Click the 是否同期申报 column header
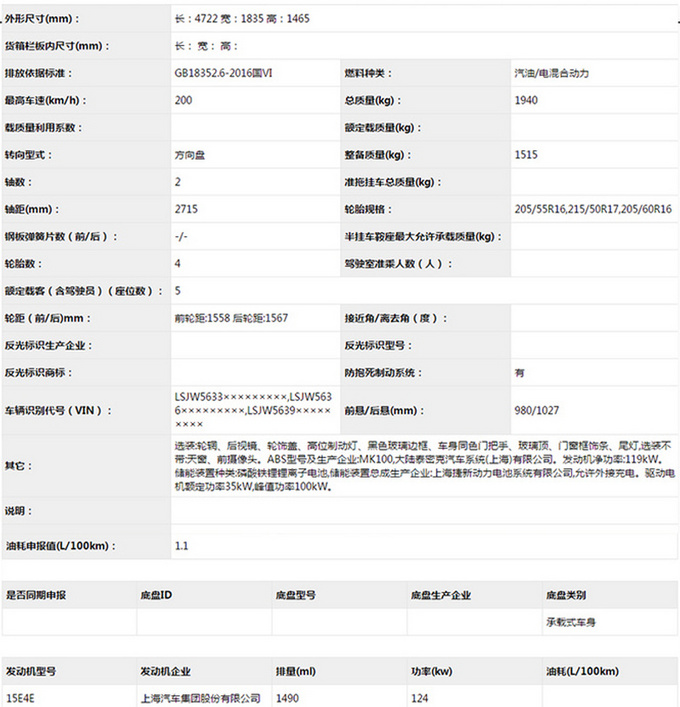The image size is (680, 707). [36, 595]
